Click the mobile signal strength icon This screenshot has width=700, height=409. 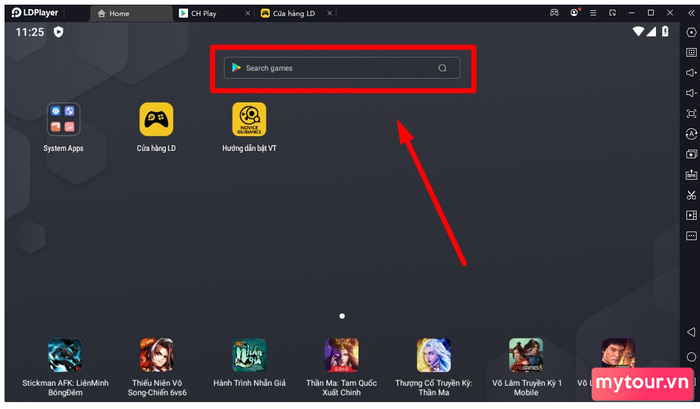click(x=651, y=31)
